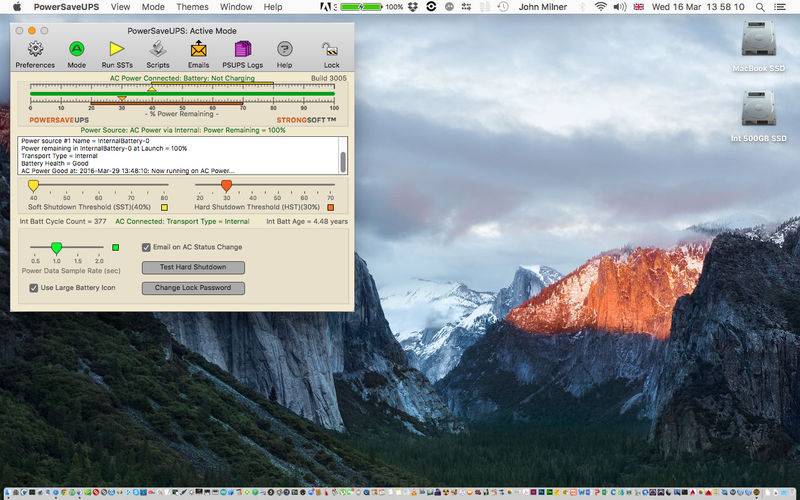Toggle Use Large Battery Icon checkbox
800x500 pixels.
(34, 288)
